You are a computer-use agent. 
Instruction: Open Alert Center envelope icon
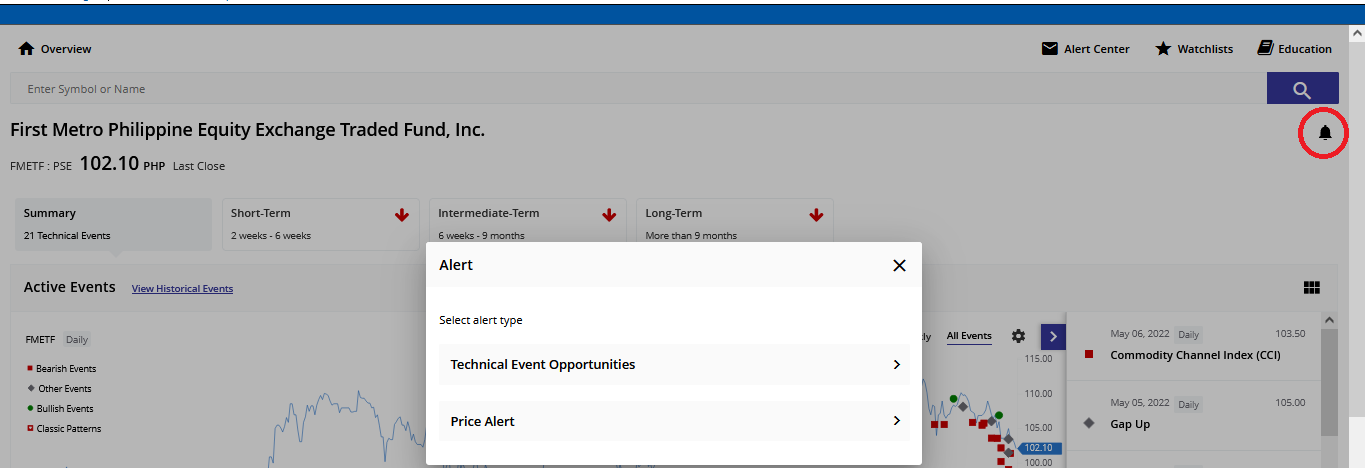[1049, 48]
